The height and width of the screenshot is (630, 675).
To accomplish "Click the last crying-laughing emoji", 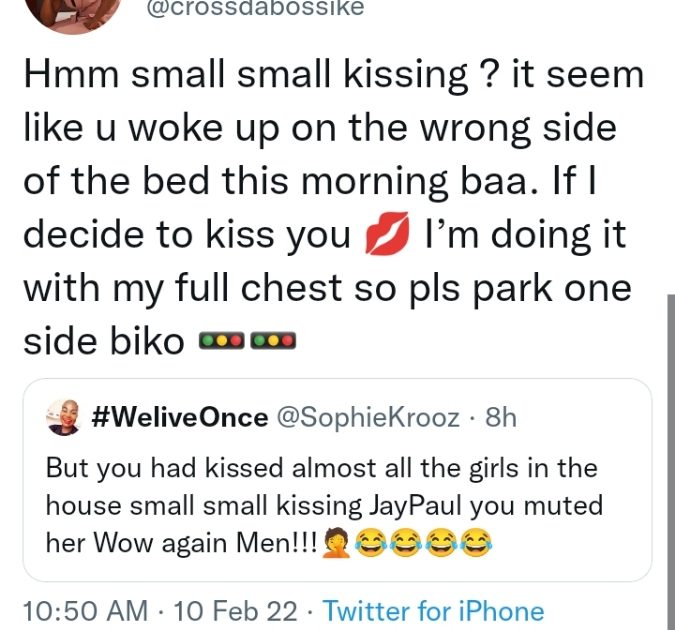I will pyautogui.click(x=475, y=543).
